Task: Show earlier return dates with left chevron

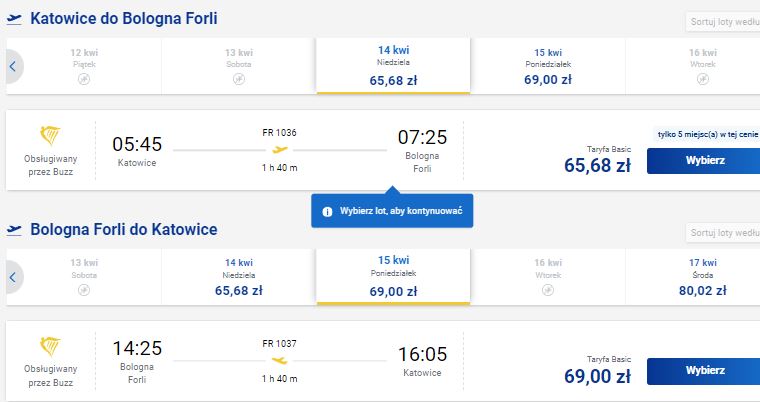Action: [13, 277]
